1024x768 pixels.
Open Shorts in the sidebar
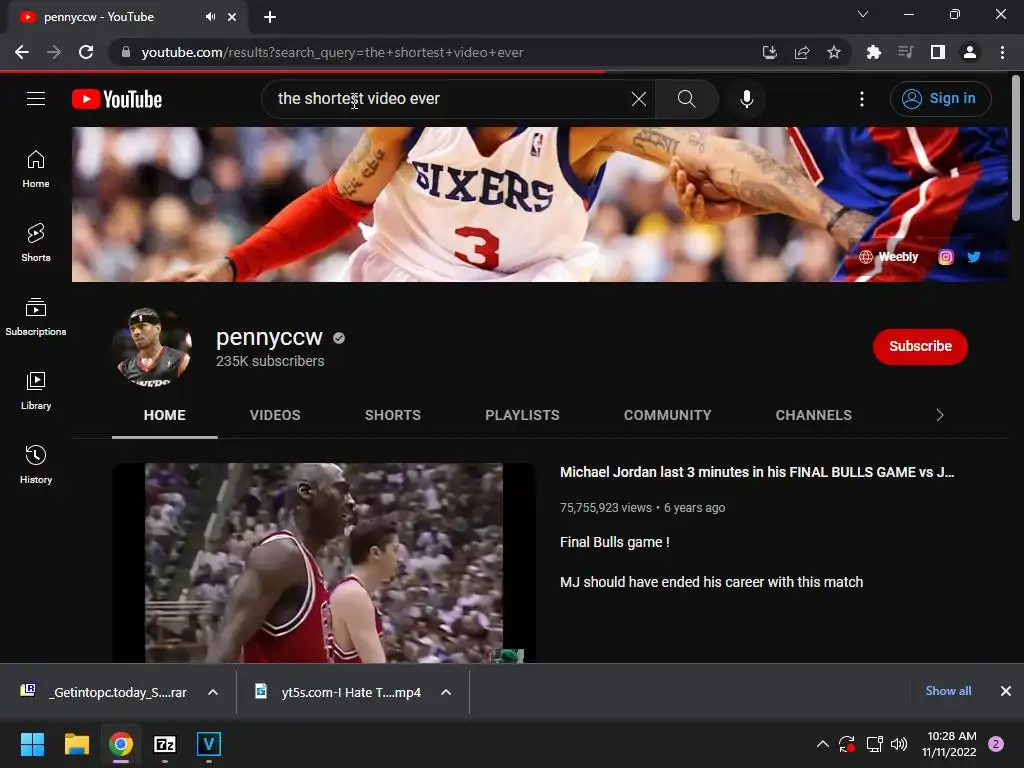click(36, 243)
